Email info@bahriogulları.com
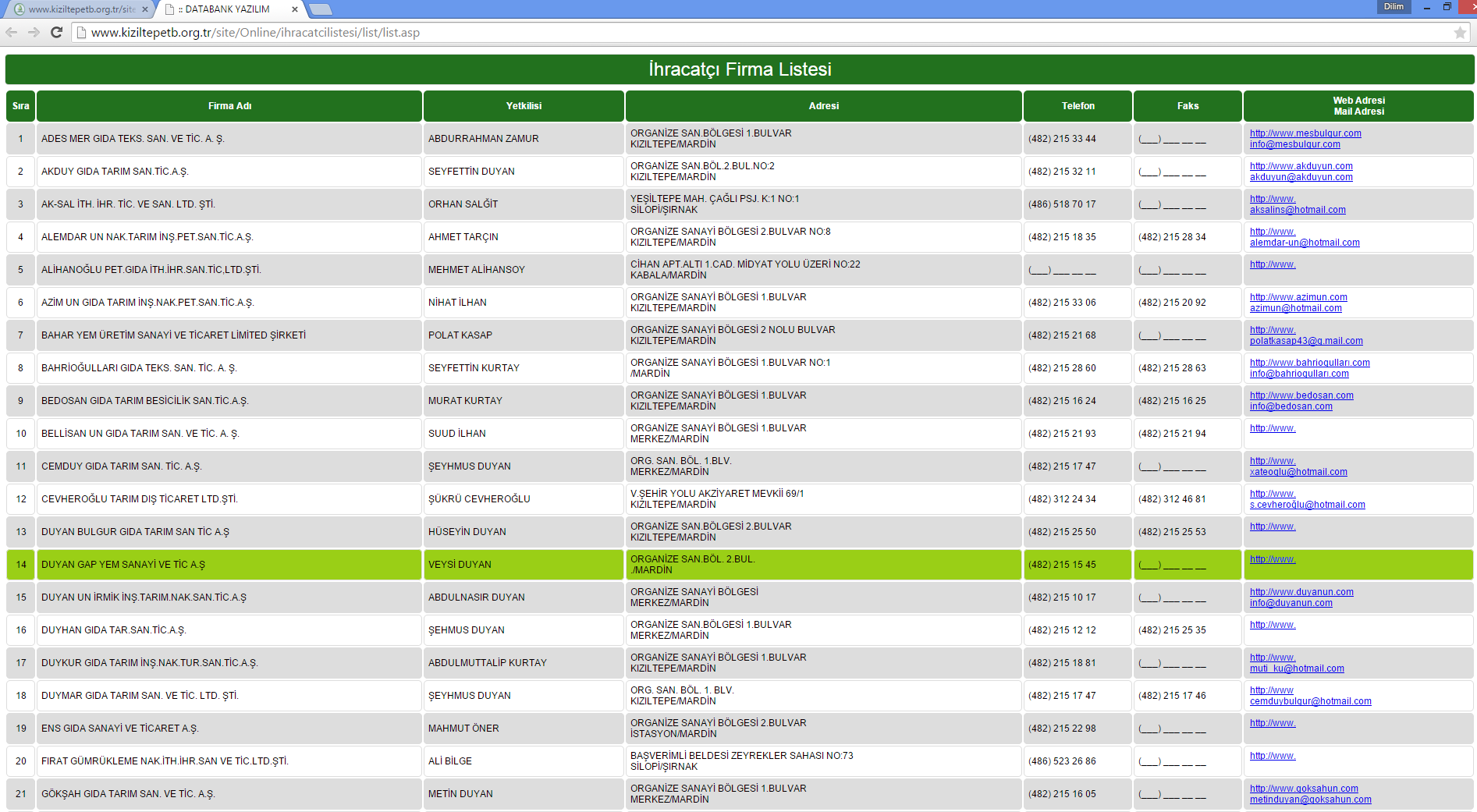The height and width of the screenshot is (812, 1477). (x=1299, y=374)
